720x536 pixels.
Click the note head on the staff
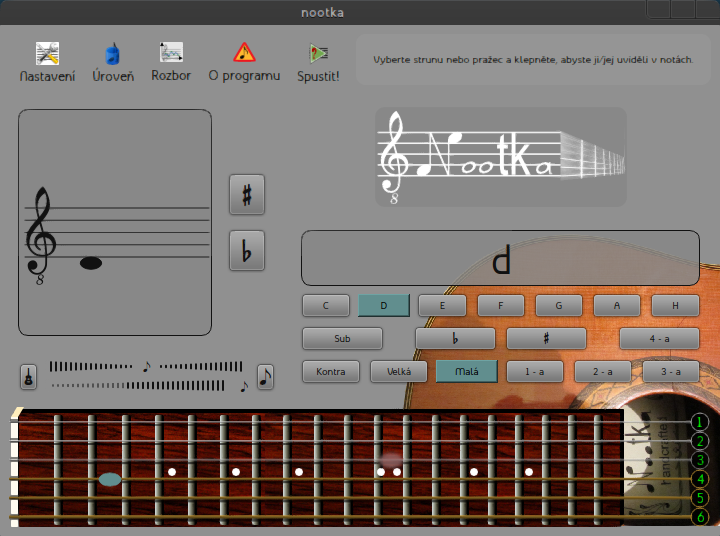pyautogui.click(x=91, y=263)
